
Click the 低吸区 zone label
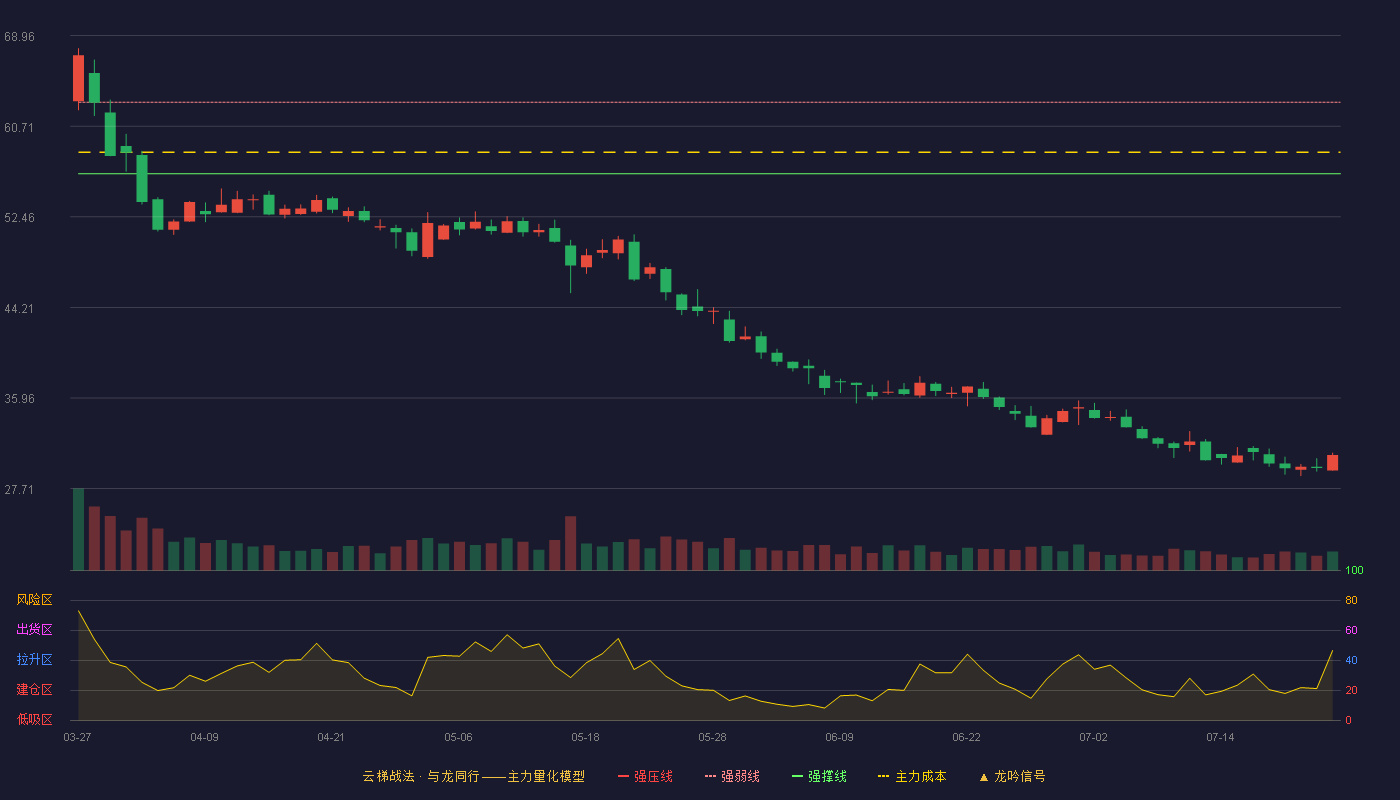click(34, 720)
